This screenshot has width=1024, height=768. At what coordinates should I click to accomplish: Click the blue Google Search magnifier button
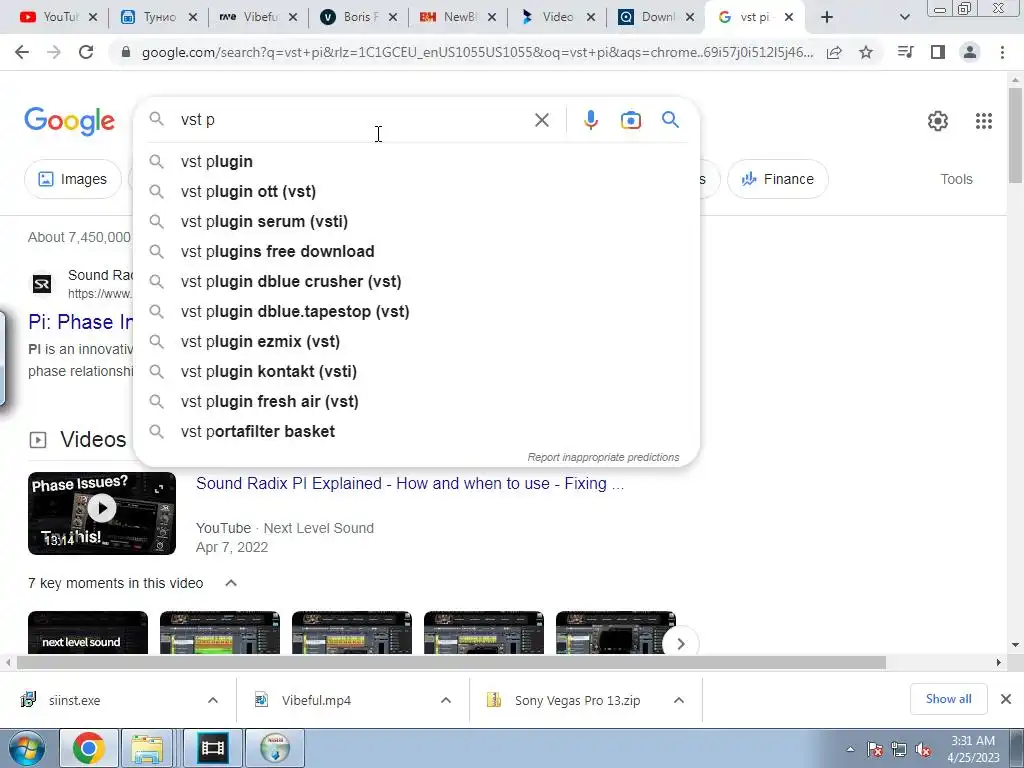click(x=670, y=120)
